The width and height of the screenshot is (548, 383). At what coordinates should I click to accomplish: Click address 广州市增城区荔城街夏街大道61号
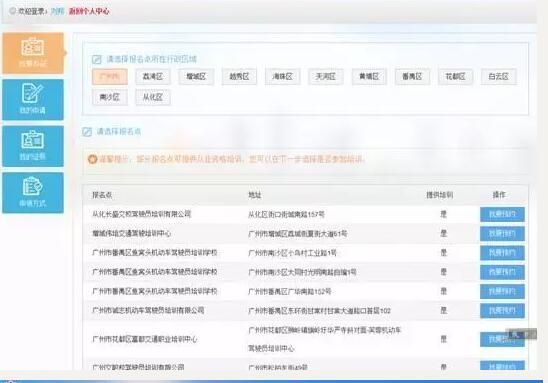click(x=298, y=233)
